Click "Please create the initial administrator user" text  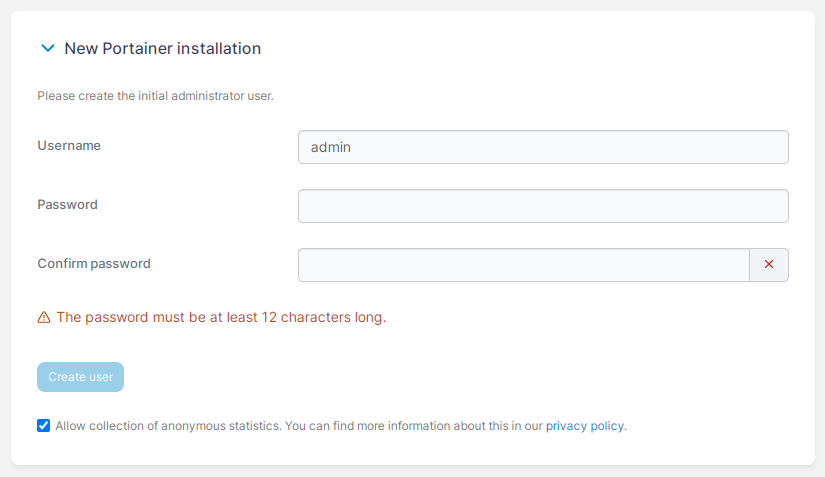pos(155,97)
